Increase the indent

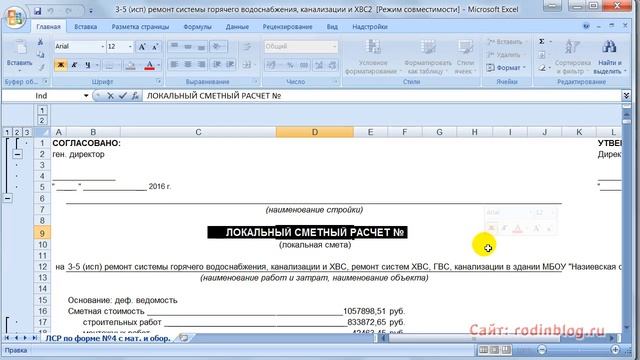point(230,64)
